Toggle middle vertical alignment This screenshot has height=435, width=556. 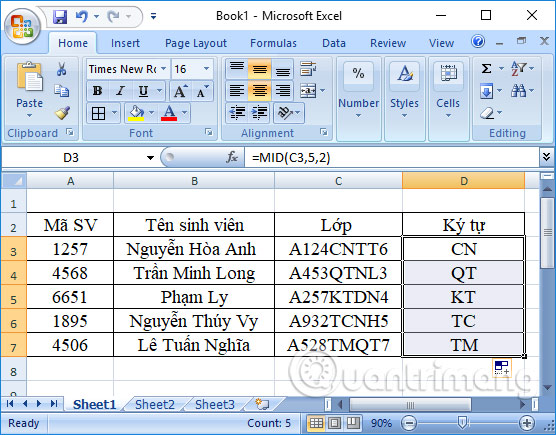coord(260,69)
